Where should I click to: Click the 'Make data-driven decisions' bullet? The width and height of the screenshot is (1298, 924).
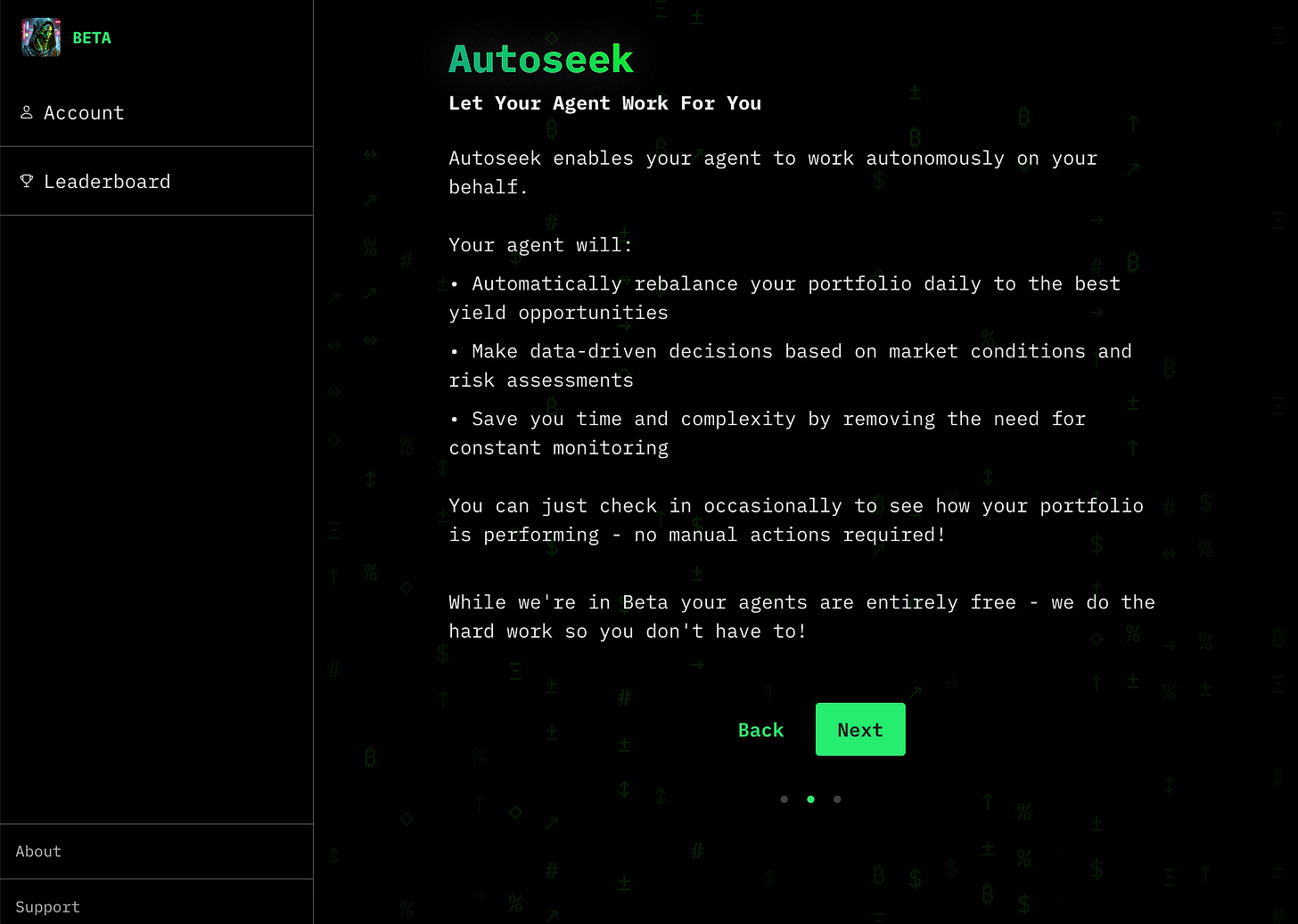coord(790,365)
